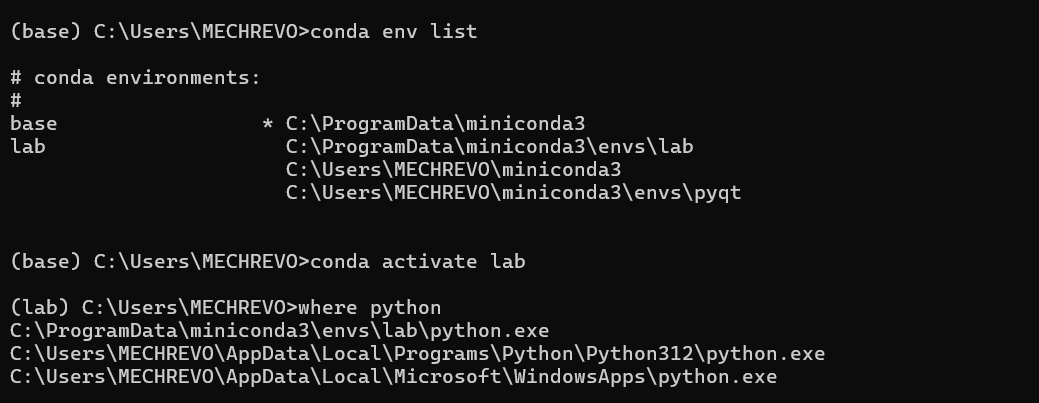Click the Python312\python.exe output path
The height and width of the screenshot is (403, 1039).
tap(417, 354)
